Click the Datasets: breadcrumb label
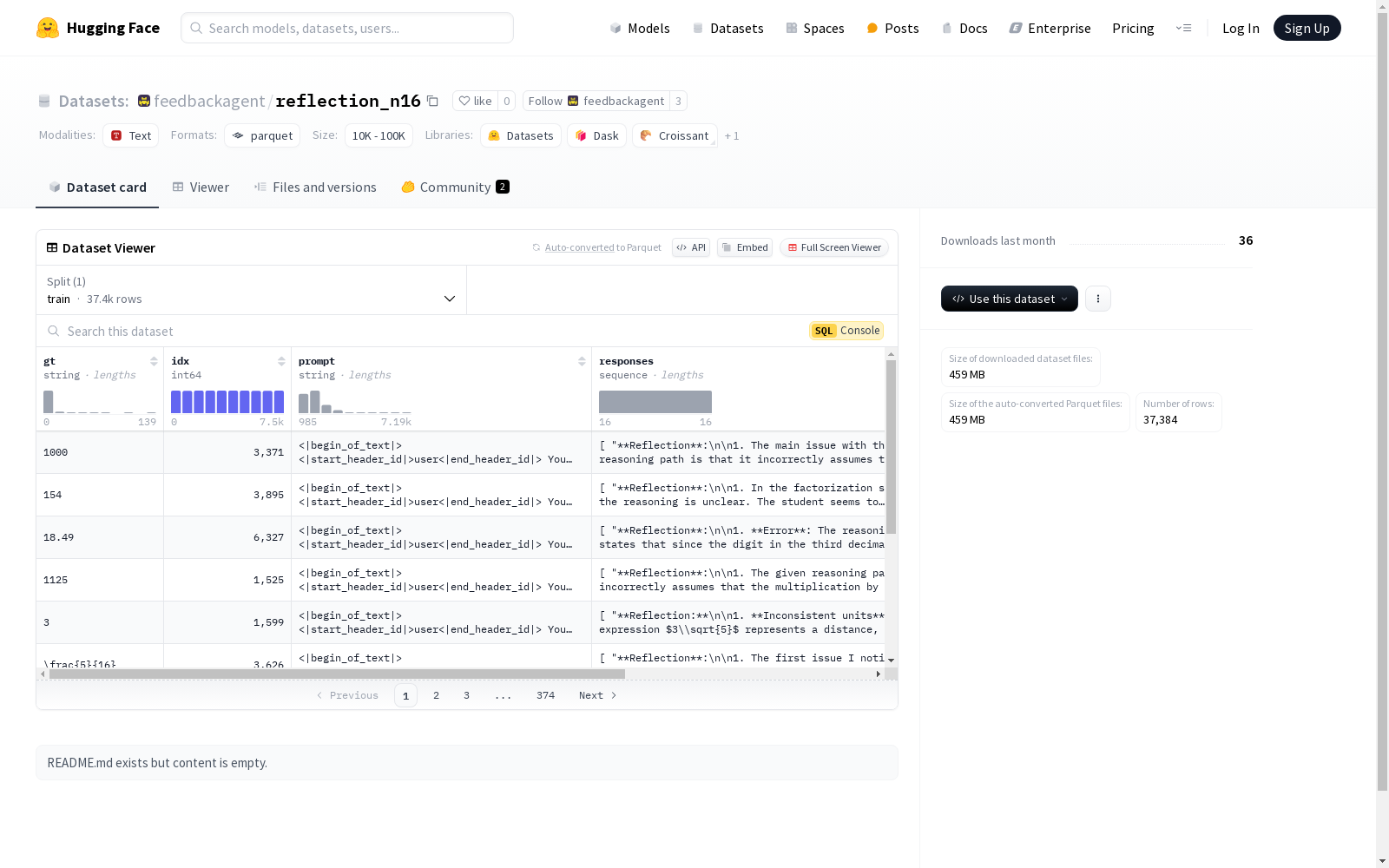 [x=94, y=101]
